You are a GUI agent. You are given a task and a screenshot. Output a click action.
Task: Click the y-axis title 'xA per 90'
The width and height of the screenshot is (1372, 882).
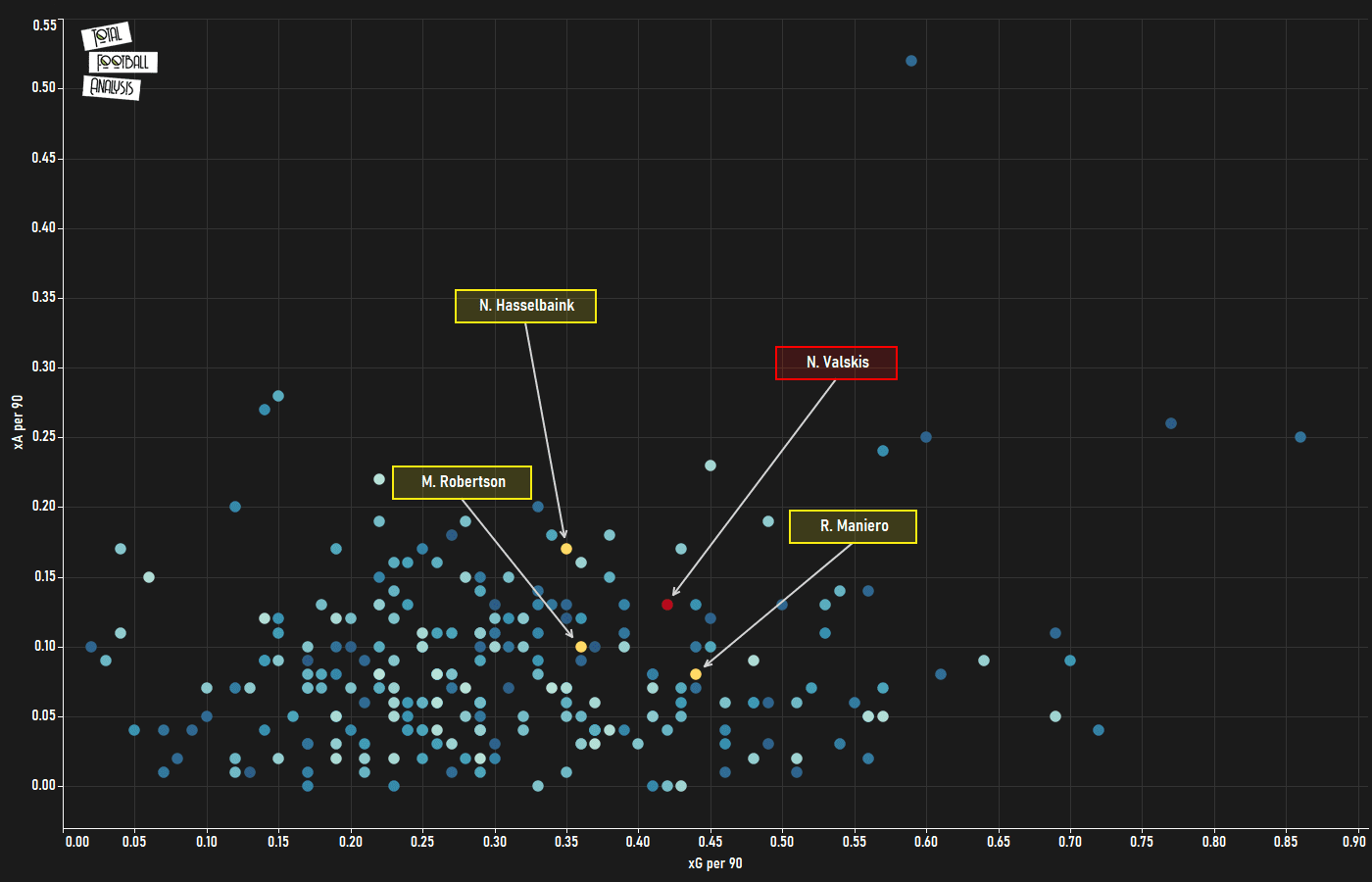pos(18,422)
